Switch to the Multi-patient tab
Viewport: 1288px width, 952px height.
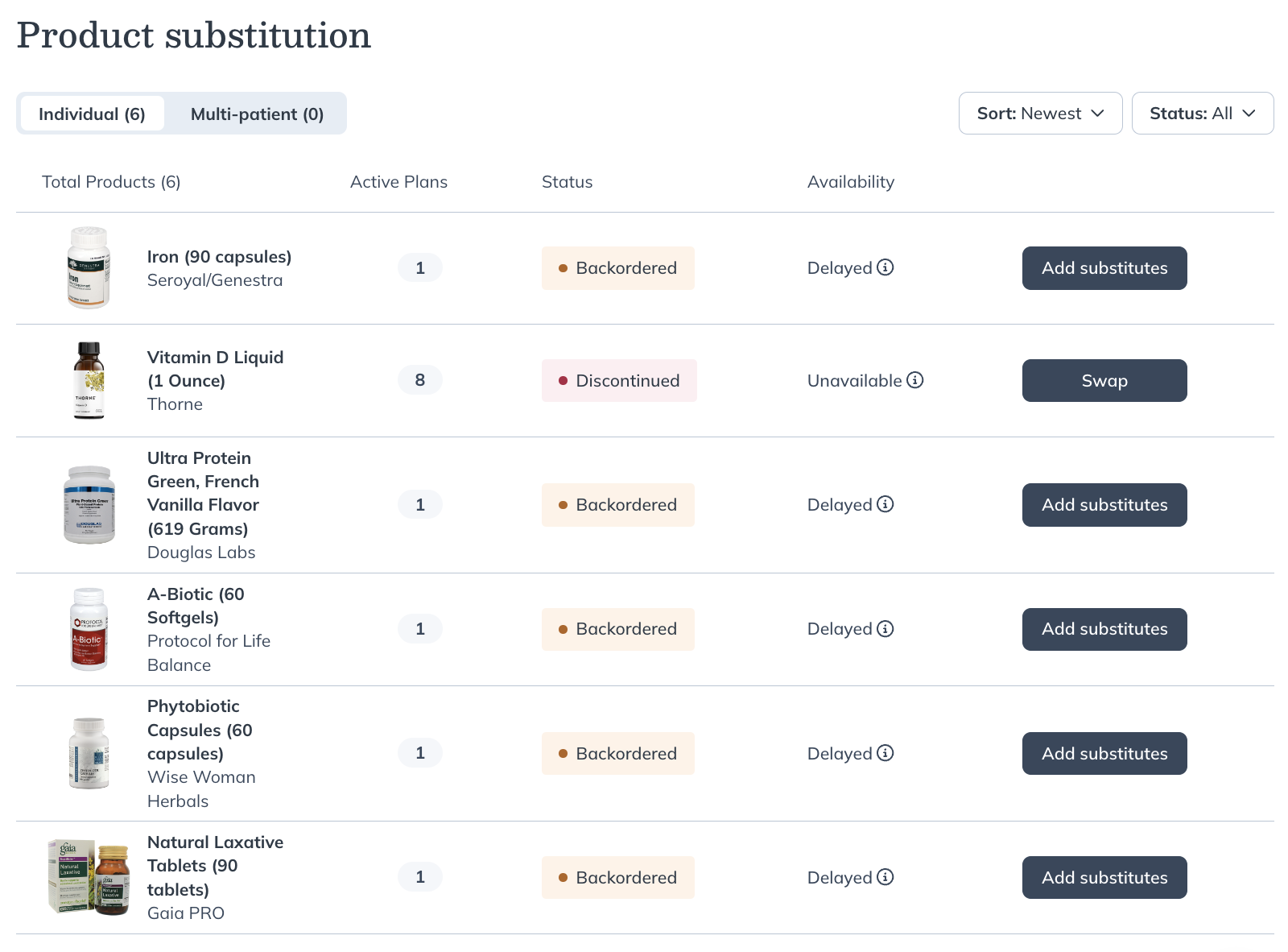coord(256,114)
